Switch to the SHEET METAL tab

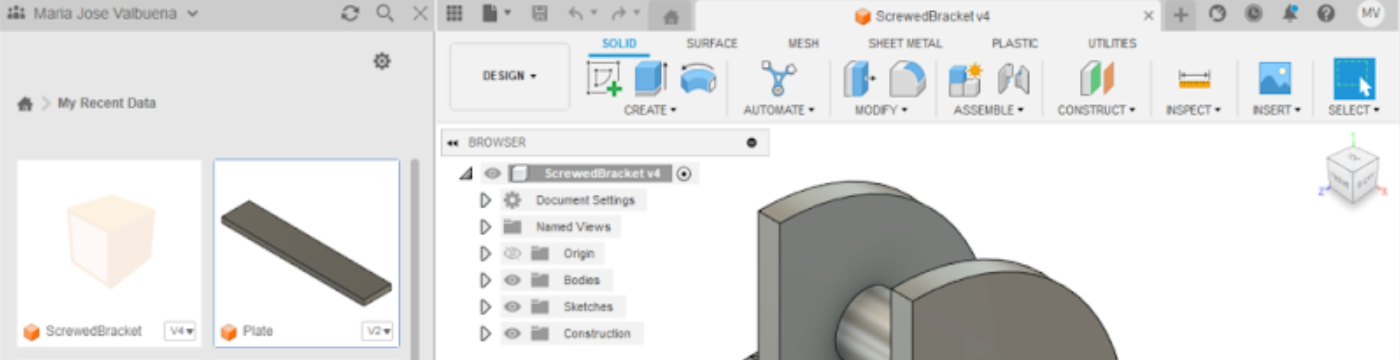click(x=905, y=44)
